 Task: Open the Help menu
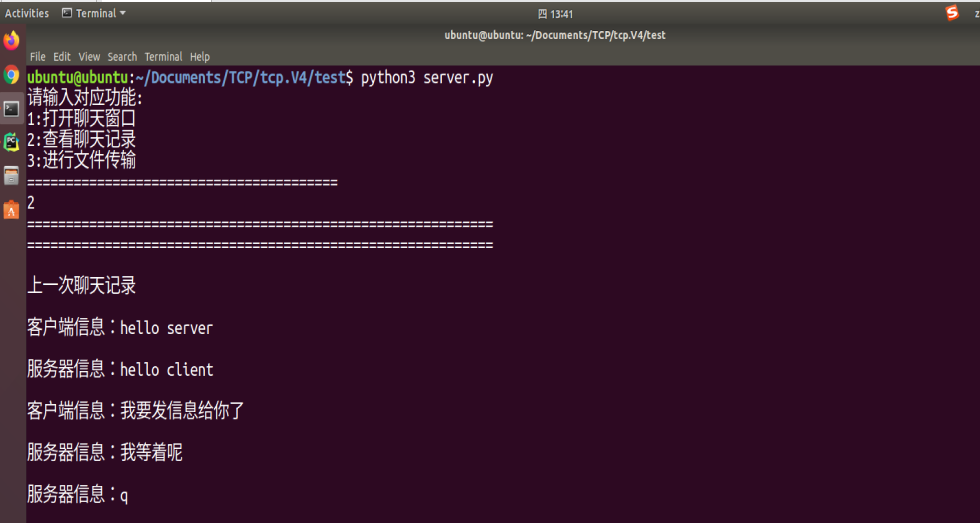[x=200, y=57]
